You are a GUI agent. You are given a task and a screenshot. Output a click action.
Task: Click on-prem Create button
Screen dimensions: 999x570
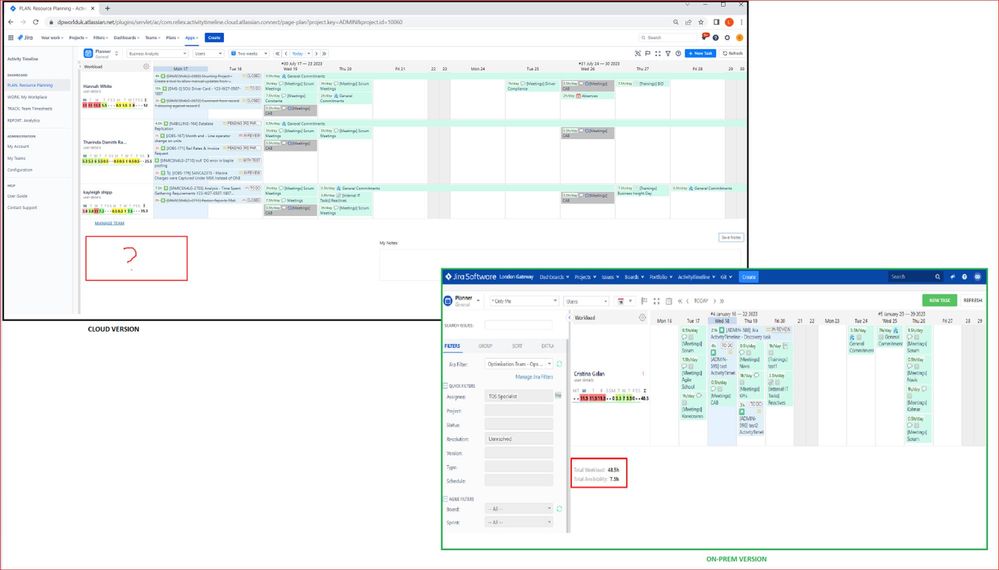pos(749,276)
